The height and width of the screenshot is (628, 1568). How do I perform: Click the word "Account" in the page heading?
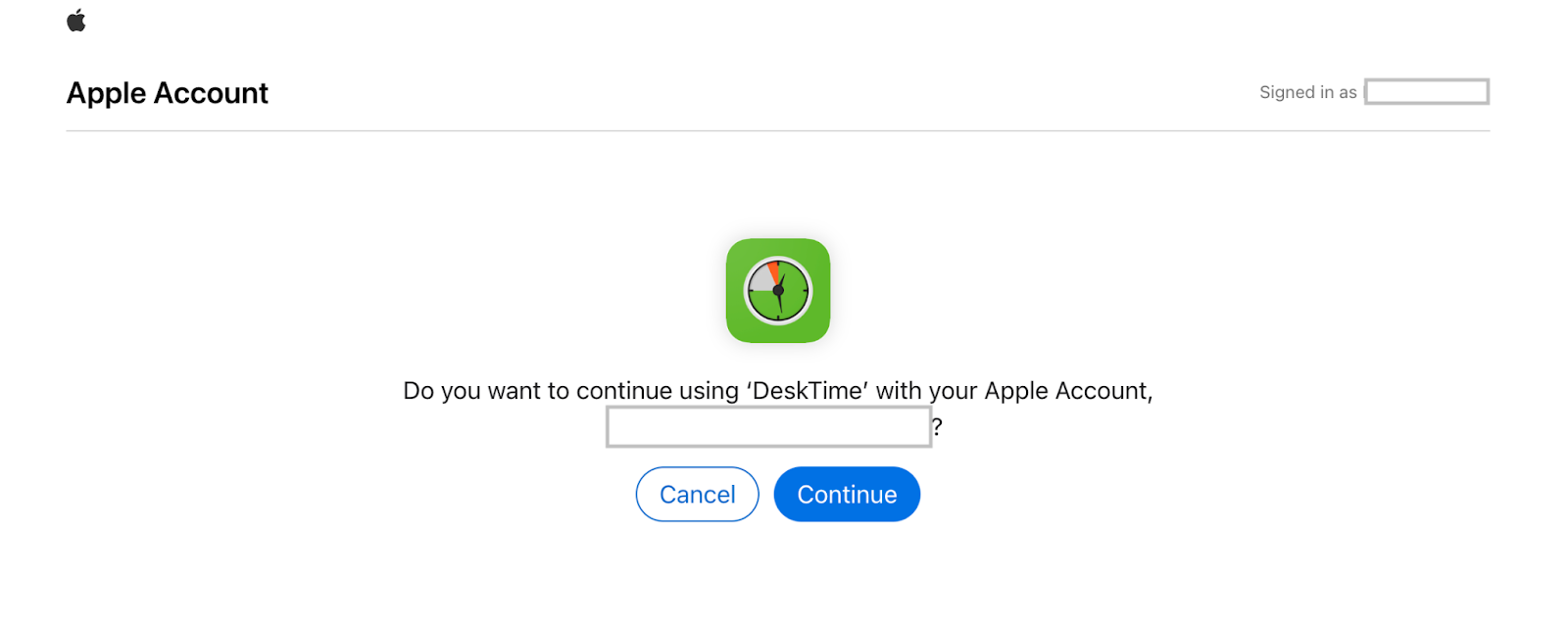(x=211, y=93)
